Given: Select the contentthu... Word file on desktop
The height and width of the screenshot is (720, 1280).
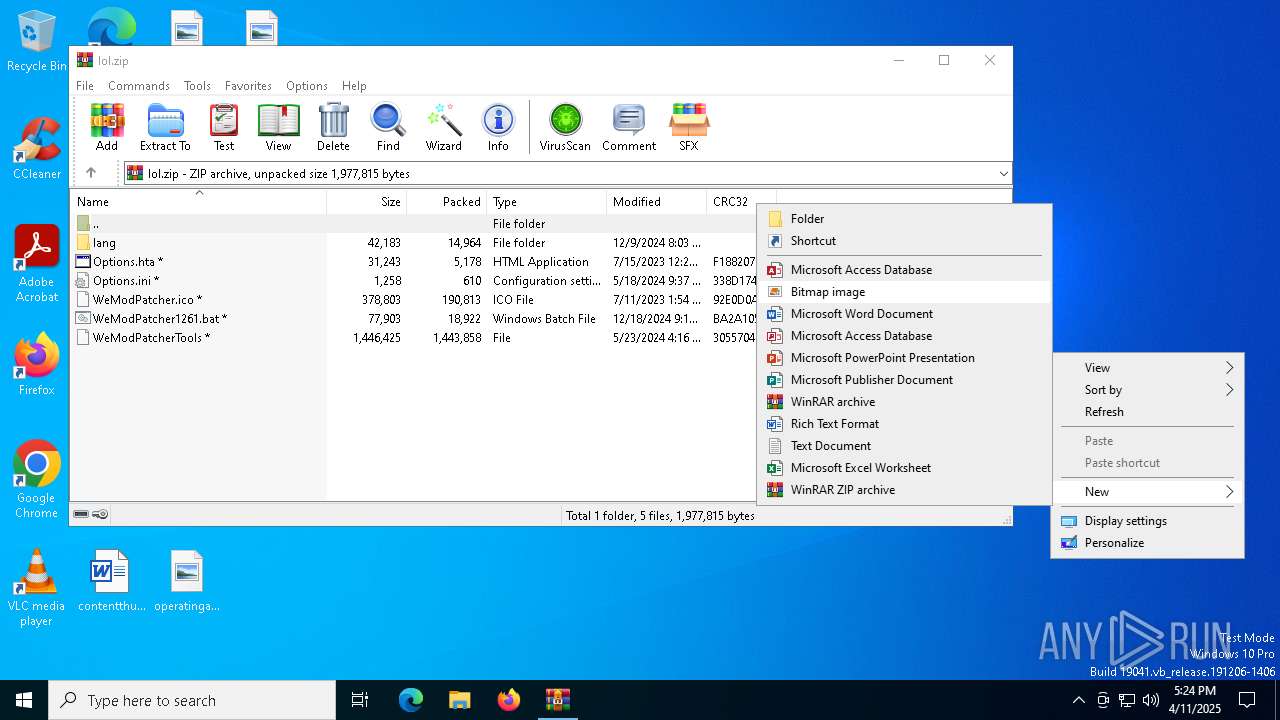Looking at the screenshot, I should (x=111, y=580).
